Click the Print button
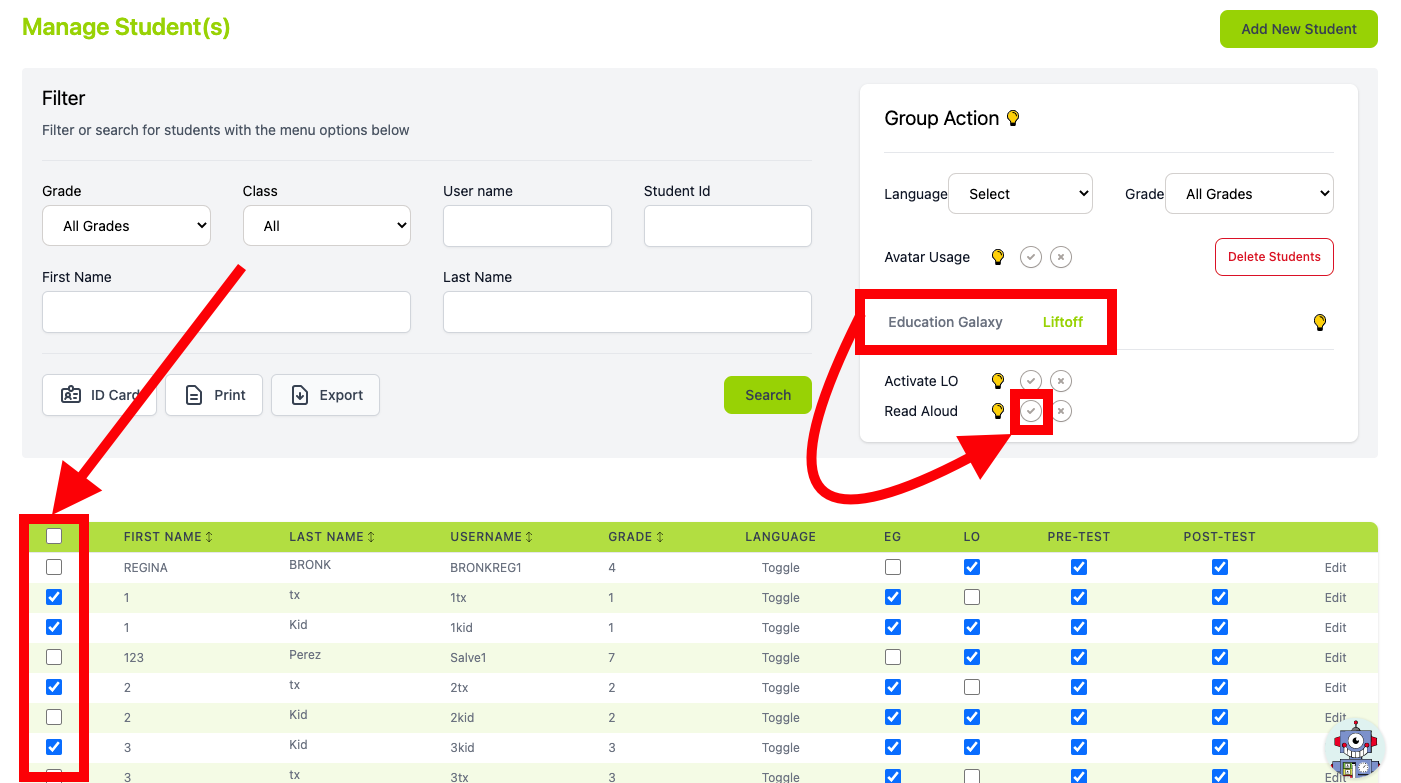This screenshot has width=1401, height=783. click(214, 395)
